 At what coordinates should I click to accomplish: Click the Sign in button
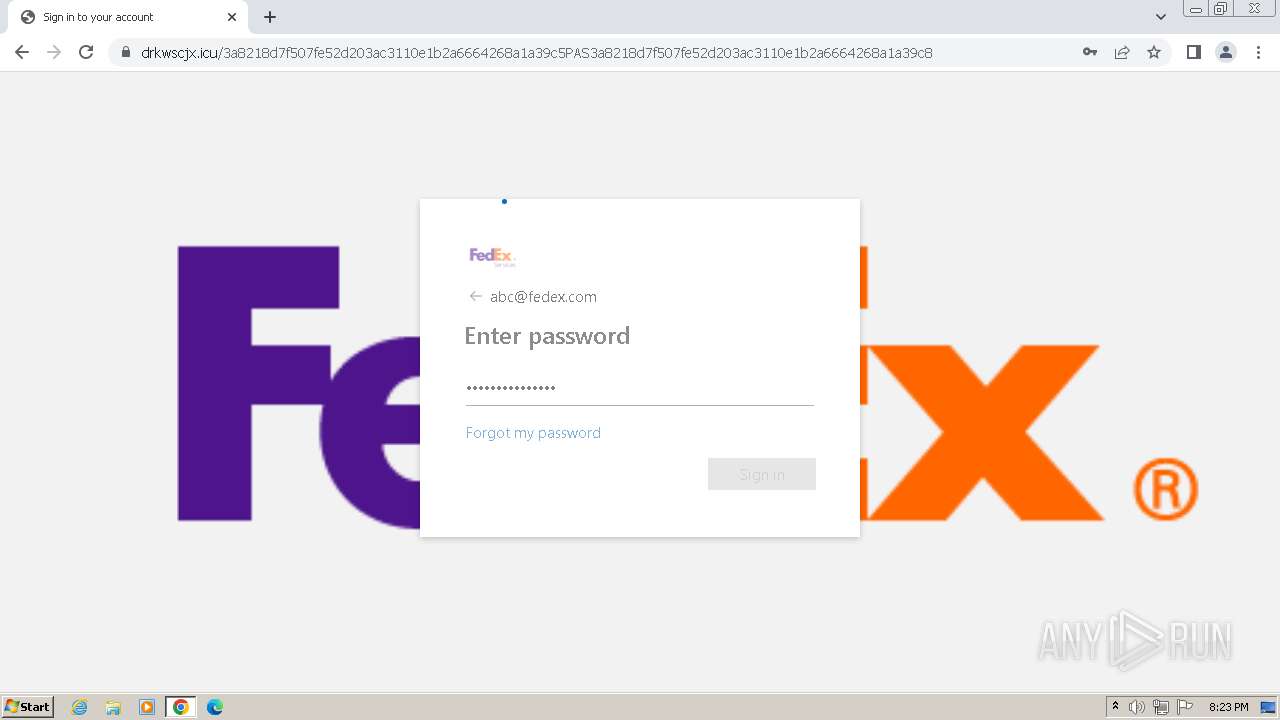[762, 474]
